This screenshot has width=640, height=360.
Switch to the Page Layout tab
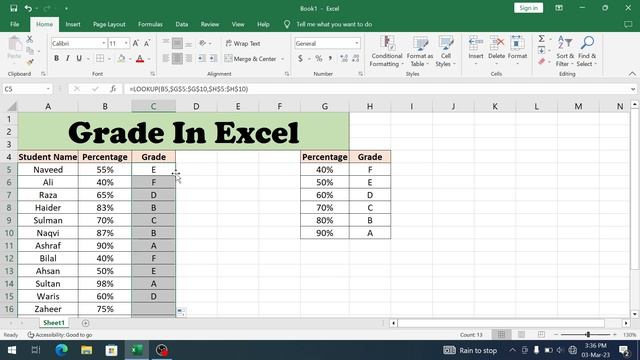(x=109, y=24)
